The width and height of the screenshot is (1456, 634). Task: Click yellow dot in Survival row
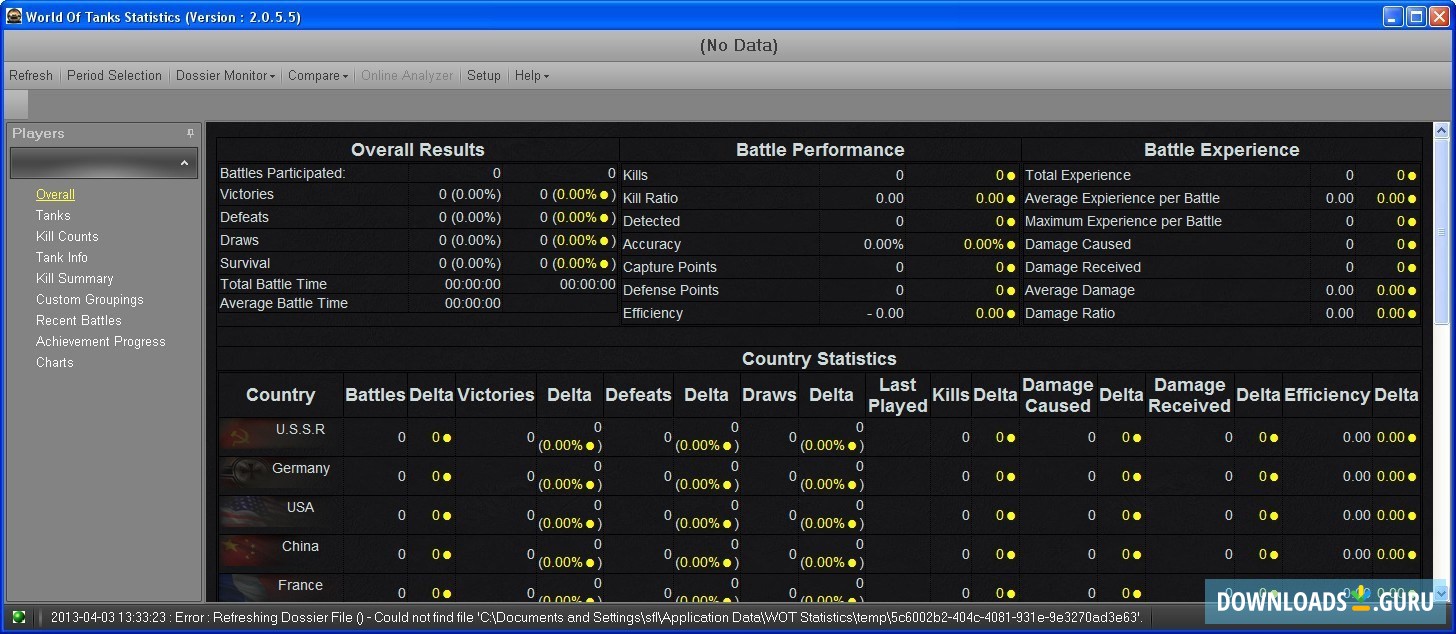coord(604,264)
